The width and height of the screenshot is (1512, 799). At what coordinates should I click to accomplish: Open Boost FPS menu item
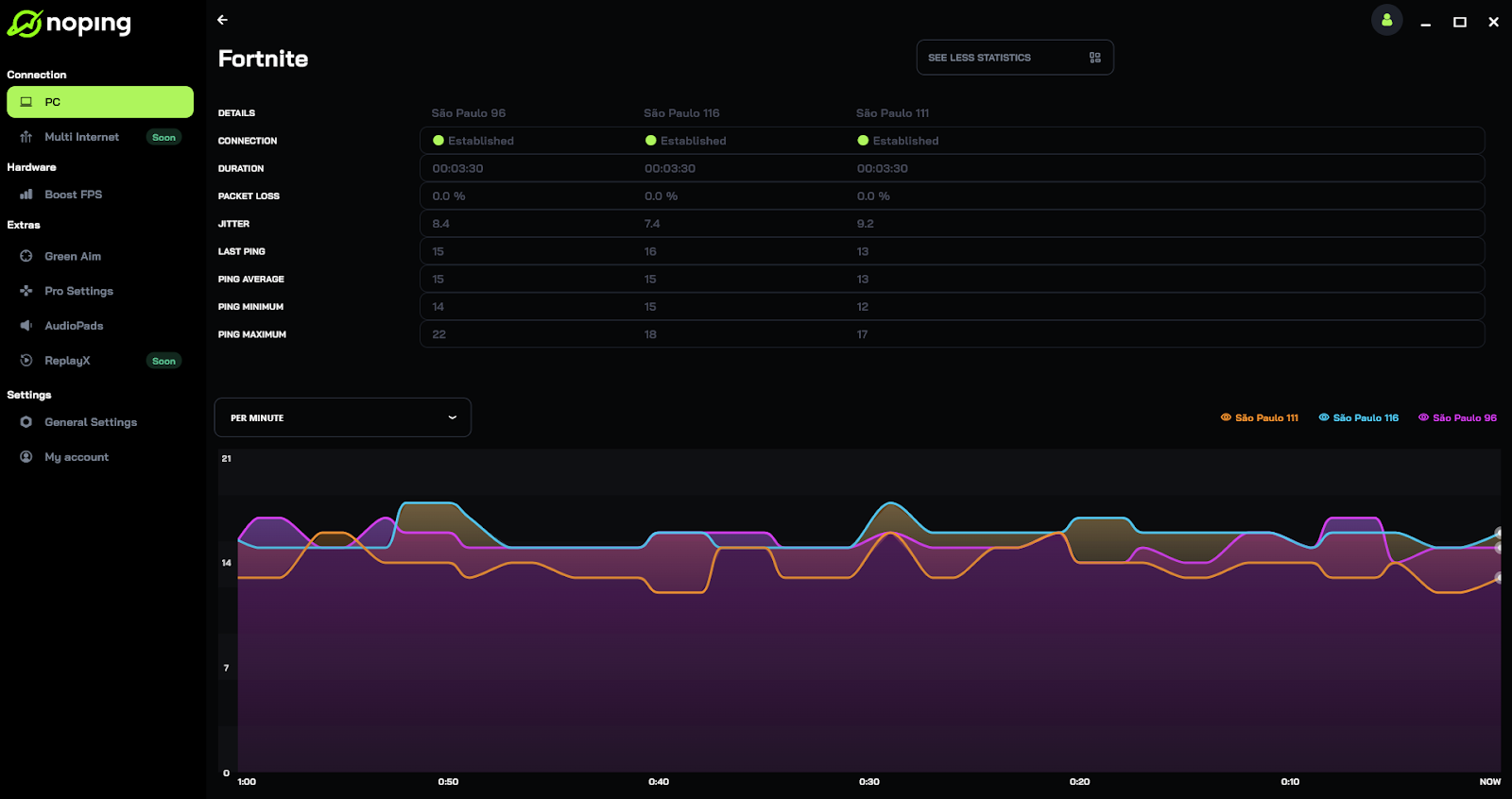(100, 195)
